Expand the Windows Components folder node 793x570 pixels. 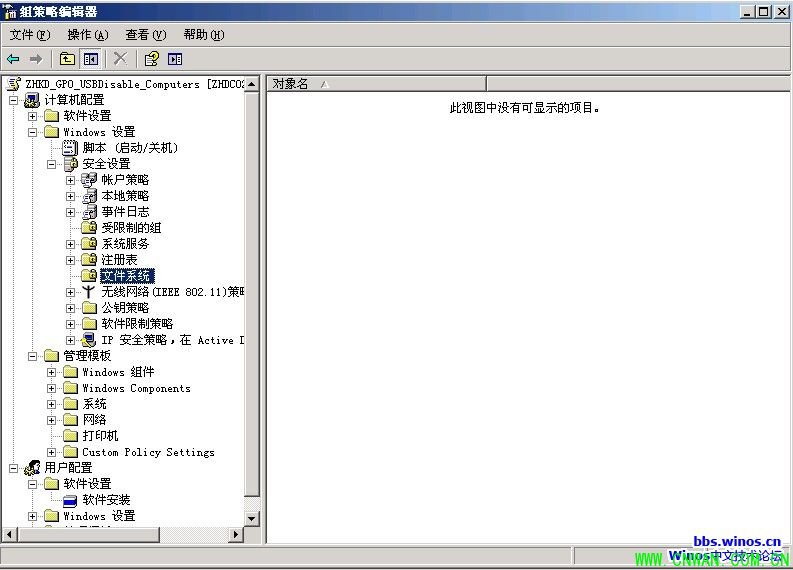pos(52,388)
